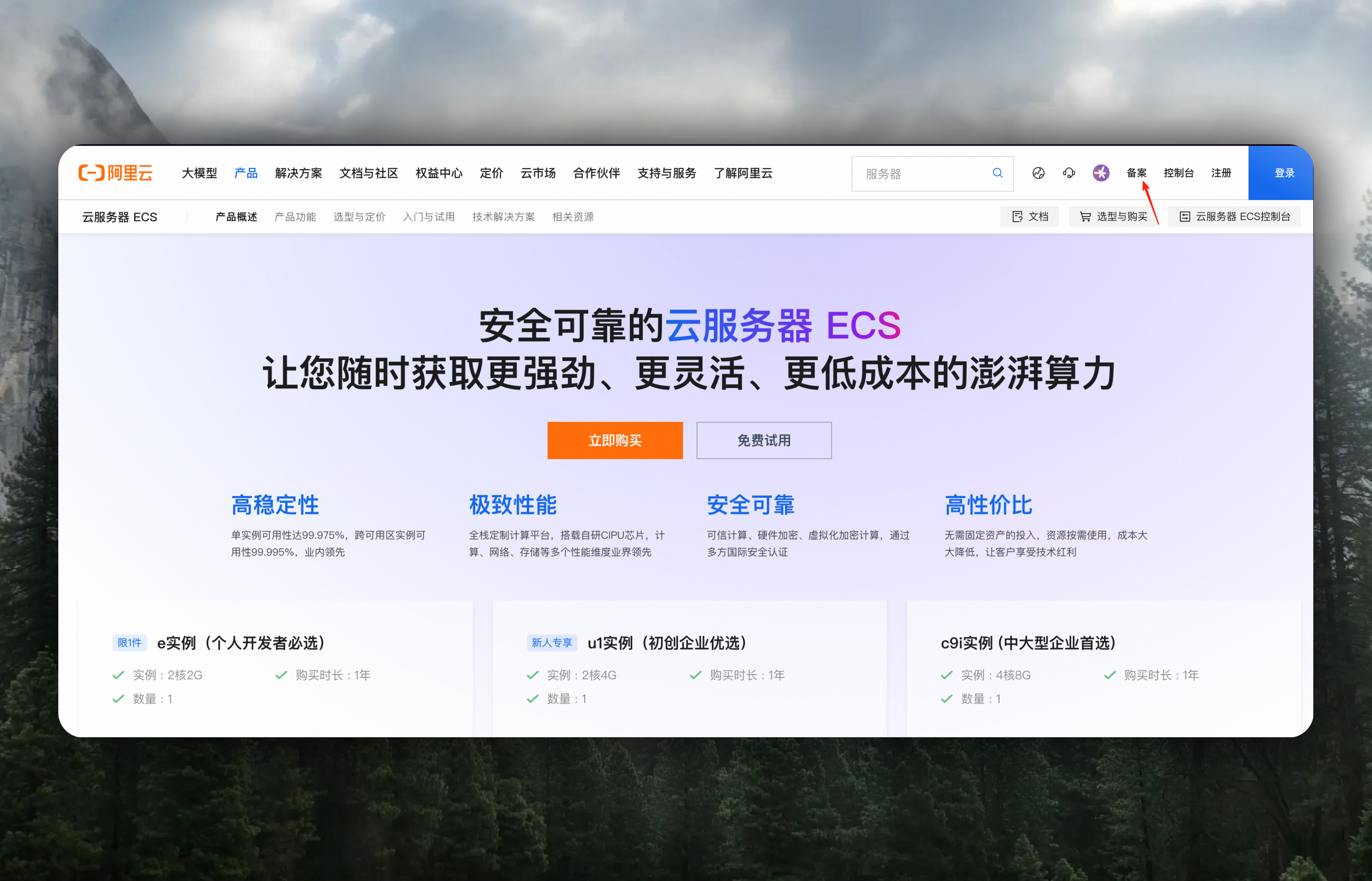
Task: Switch to the 选型与定价 tab
Action: 359,217
